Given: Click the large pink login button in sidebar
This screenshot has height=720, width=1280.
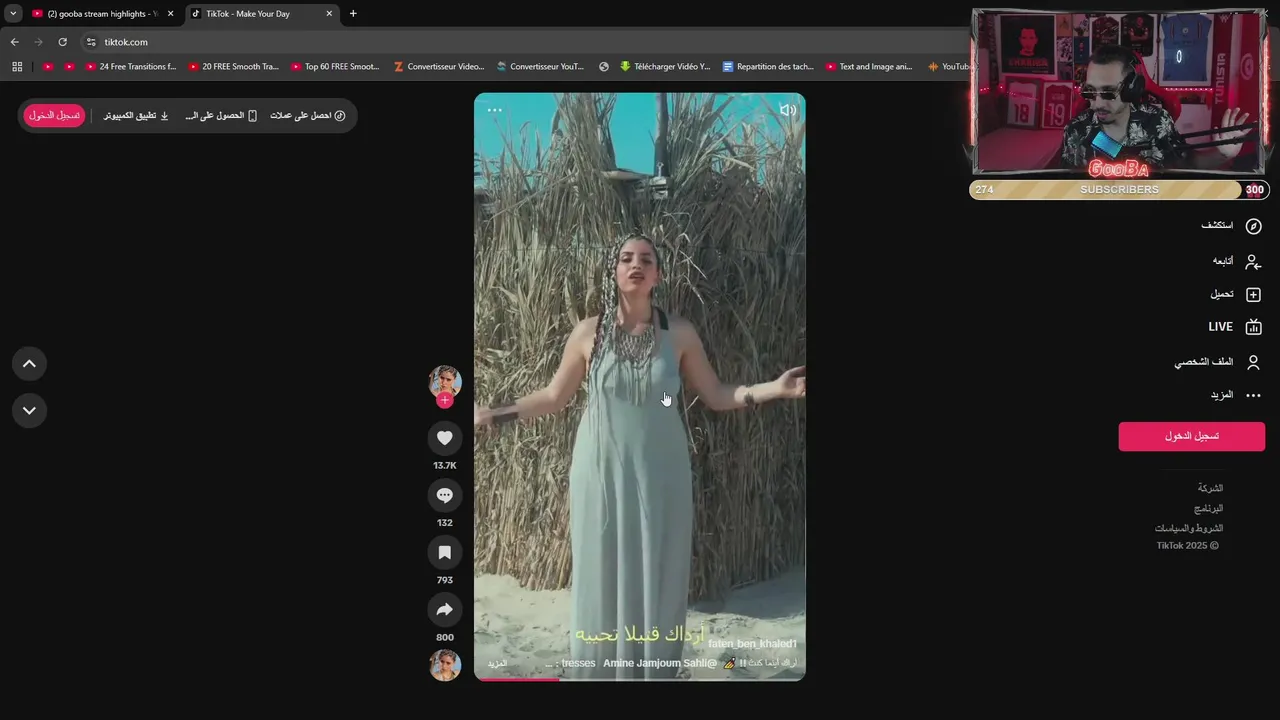Looking at the screenshot, I should pyautogui.click(x=1191, y=436).
